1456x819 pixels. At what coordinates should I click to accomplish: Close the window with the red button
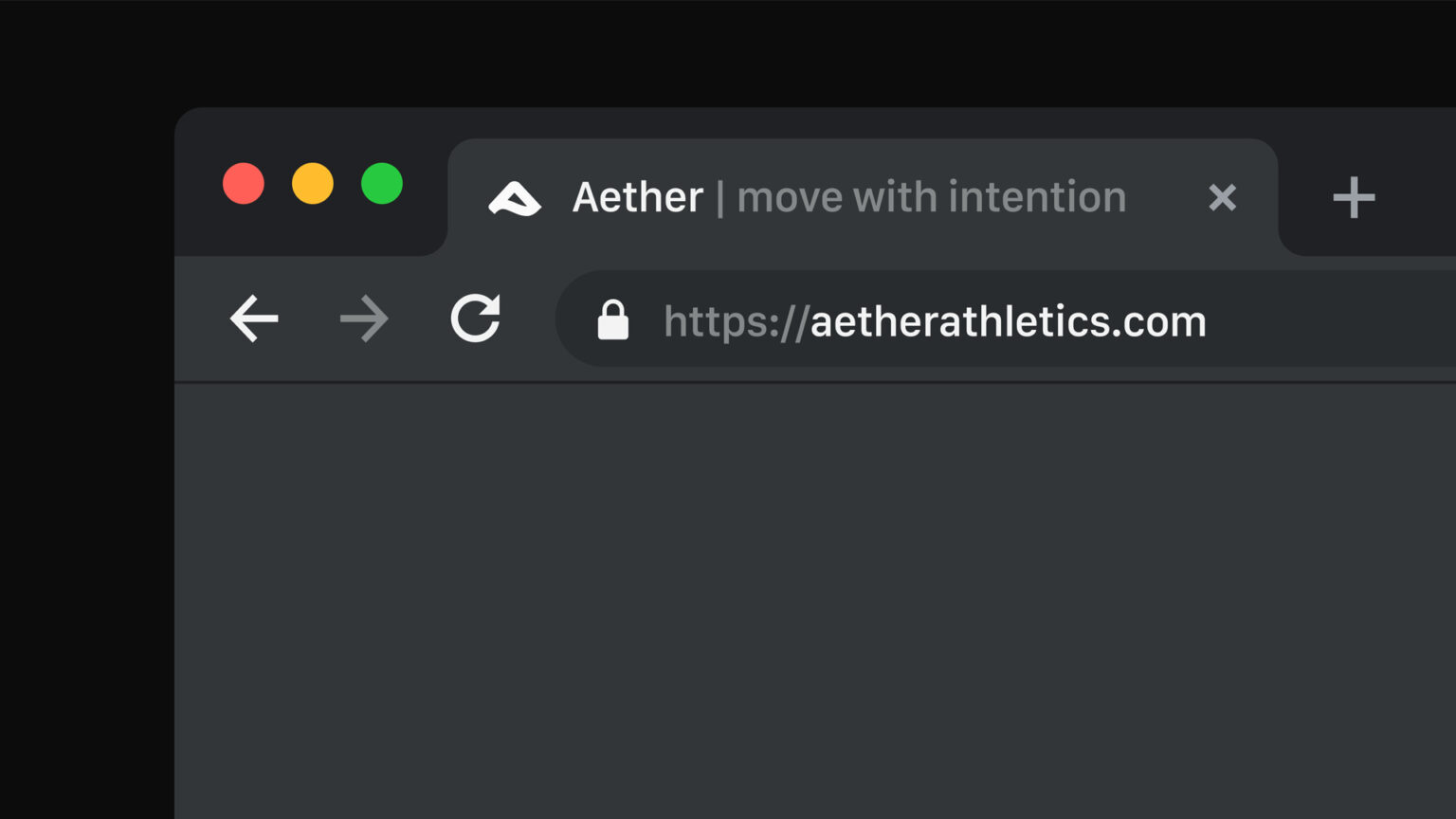244,184
